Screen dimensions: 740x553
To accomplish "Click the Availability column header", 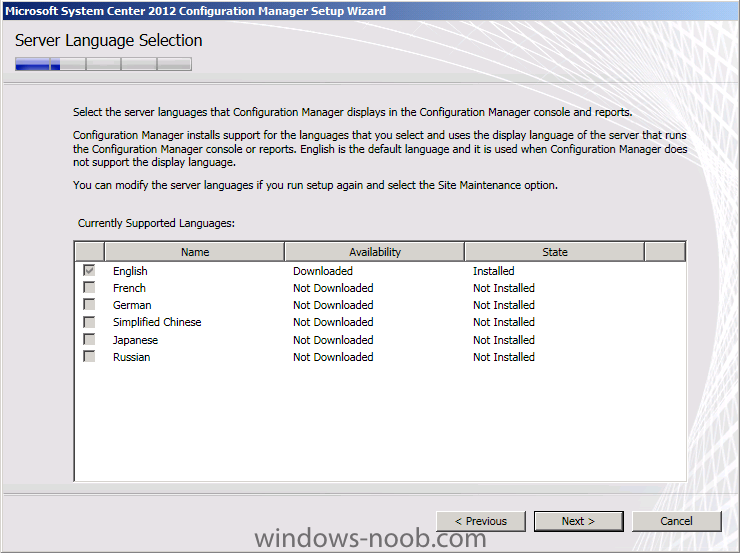I will click(375, 251).
